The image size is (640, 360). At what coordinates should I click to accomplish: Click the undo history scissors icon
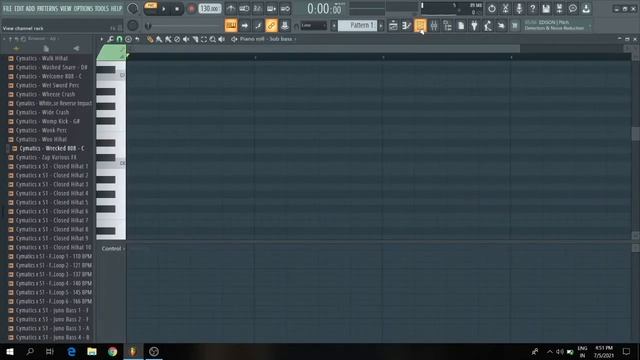505,9
